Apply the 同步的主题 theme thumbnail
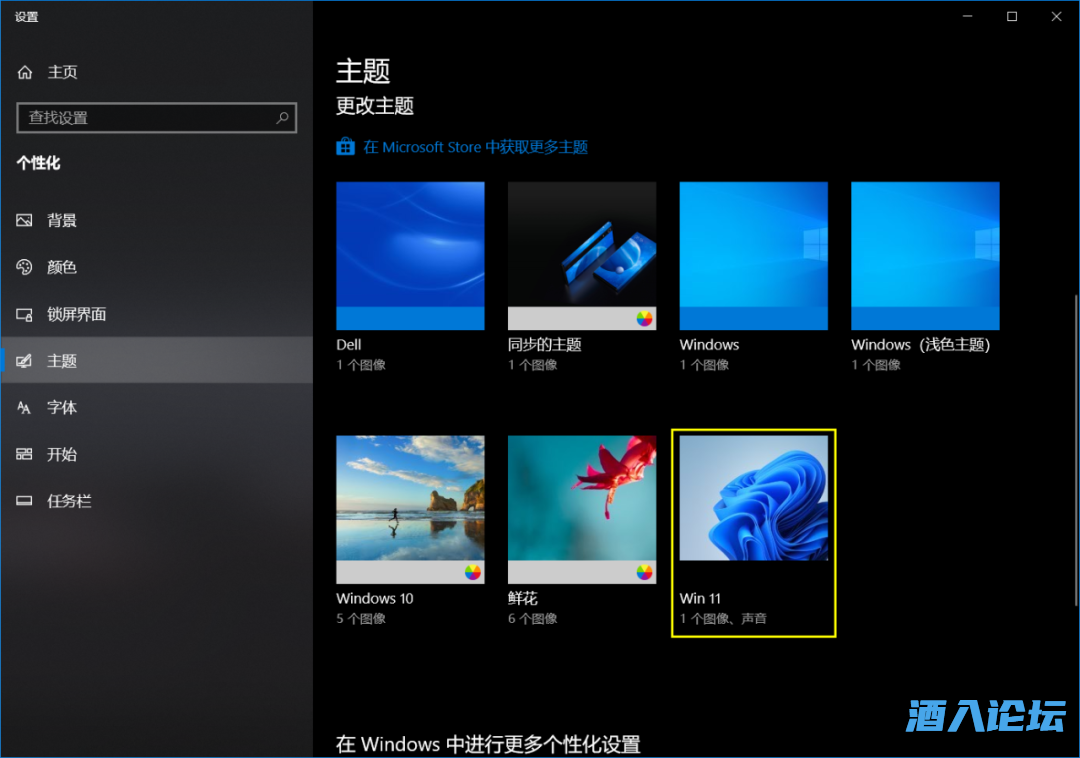This screenshot has height=758, width=1080. click(582, 256)
